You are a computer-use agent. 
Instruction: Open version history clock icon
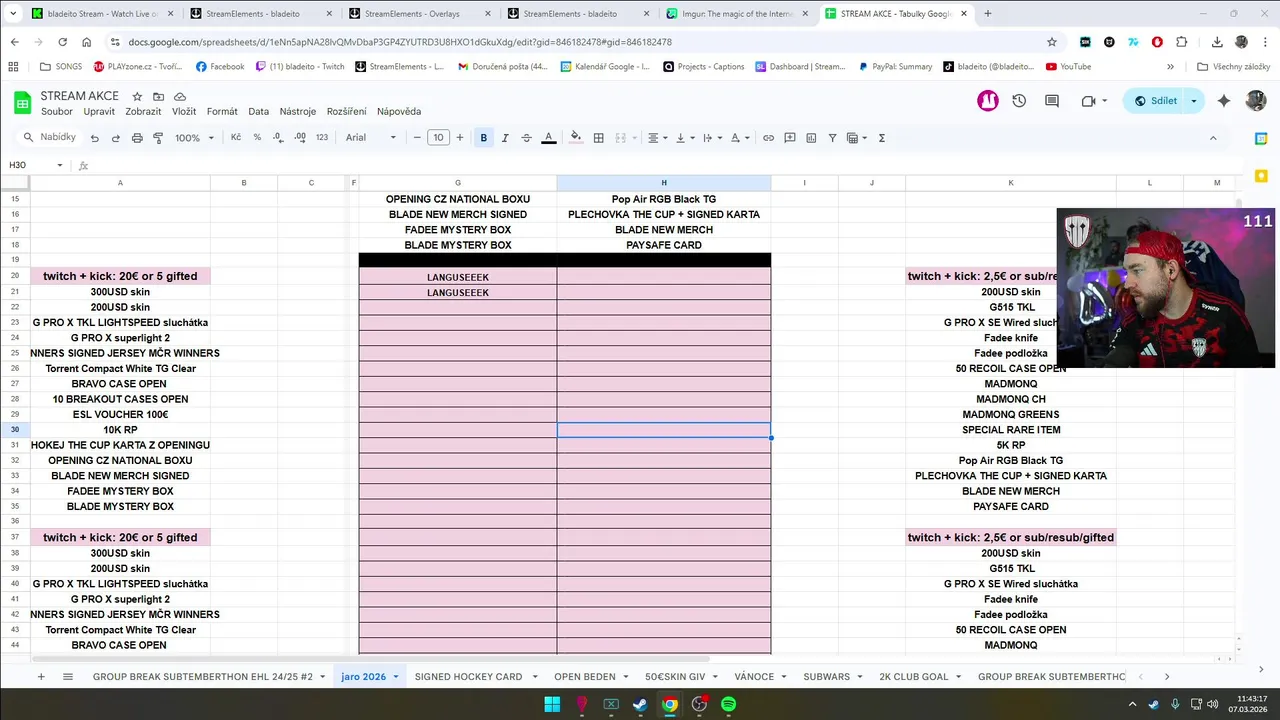tap(1019, 101)
